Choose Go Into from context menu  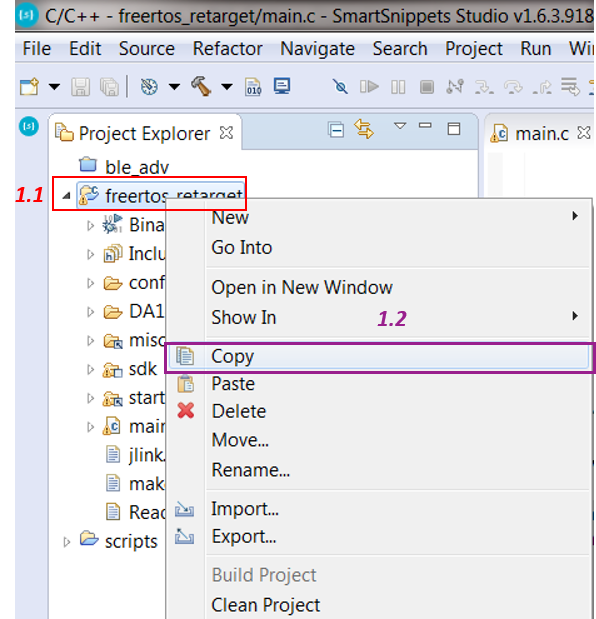point(379,247)
